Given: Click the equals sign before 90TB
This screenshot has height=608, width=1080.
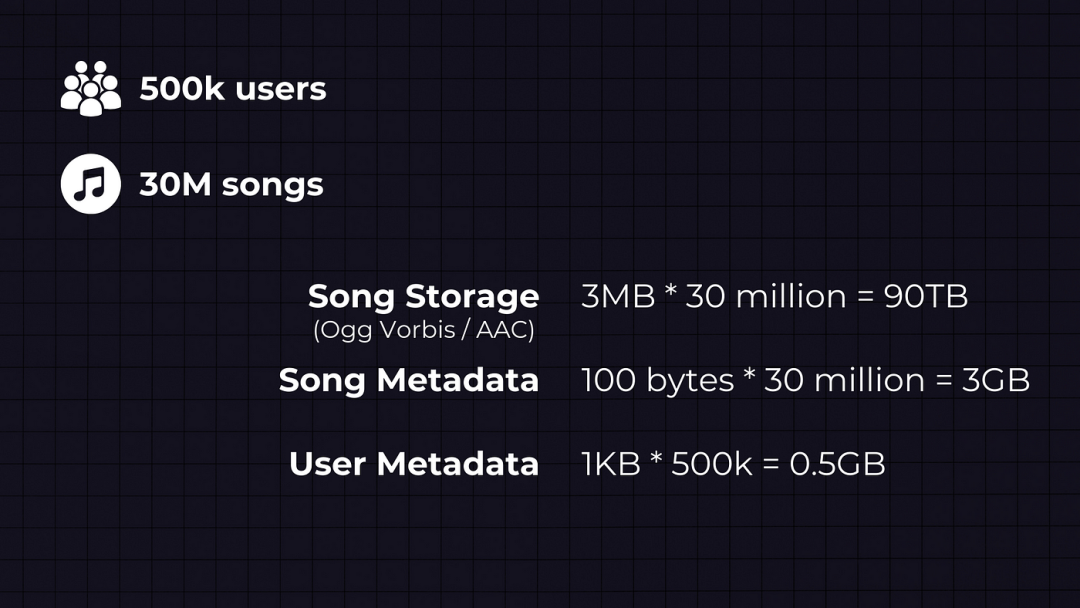Looking at the screenshot, I should point(865,297).
